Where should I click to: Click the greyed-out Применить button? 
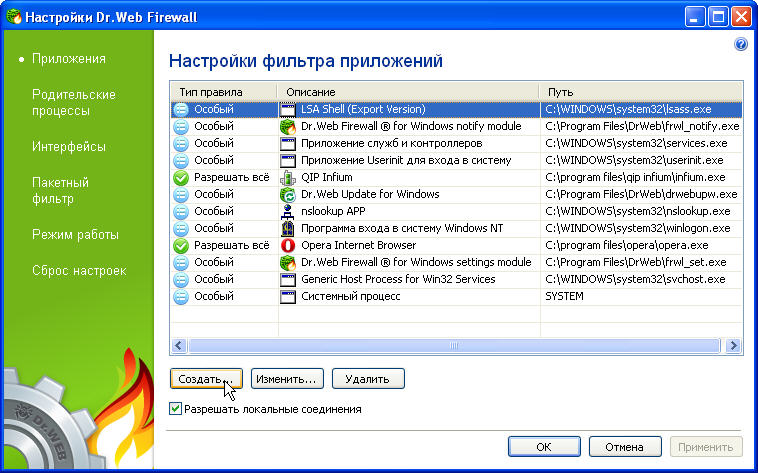tap(706, 446)
